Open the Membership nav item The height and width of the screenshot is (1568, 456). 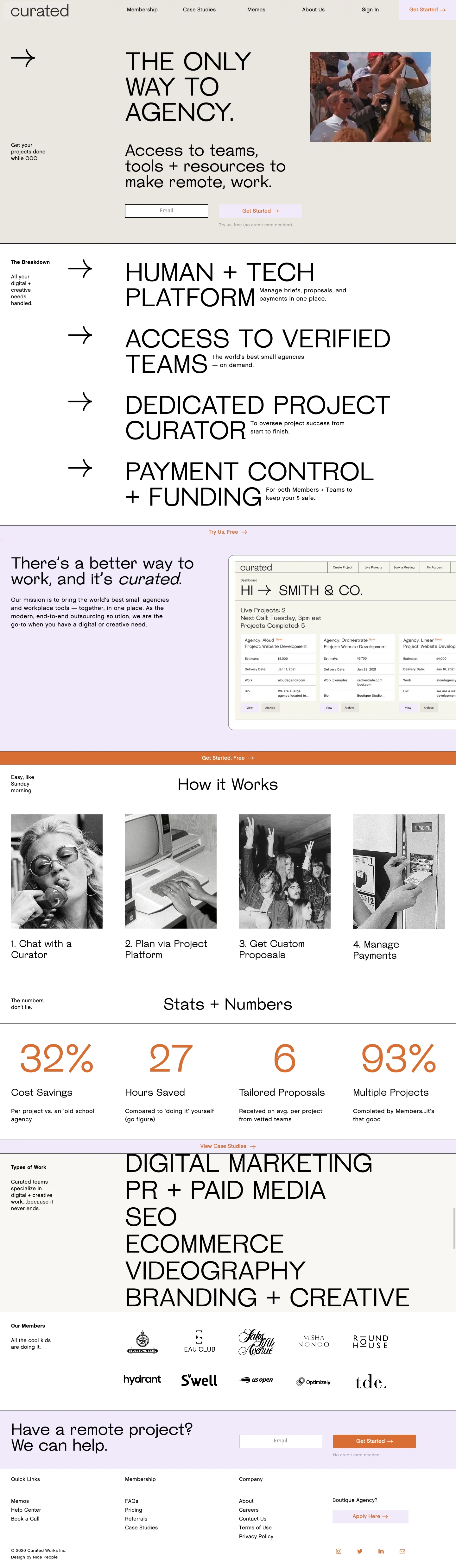click(142, 10)
